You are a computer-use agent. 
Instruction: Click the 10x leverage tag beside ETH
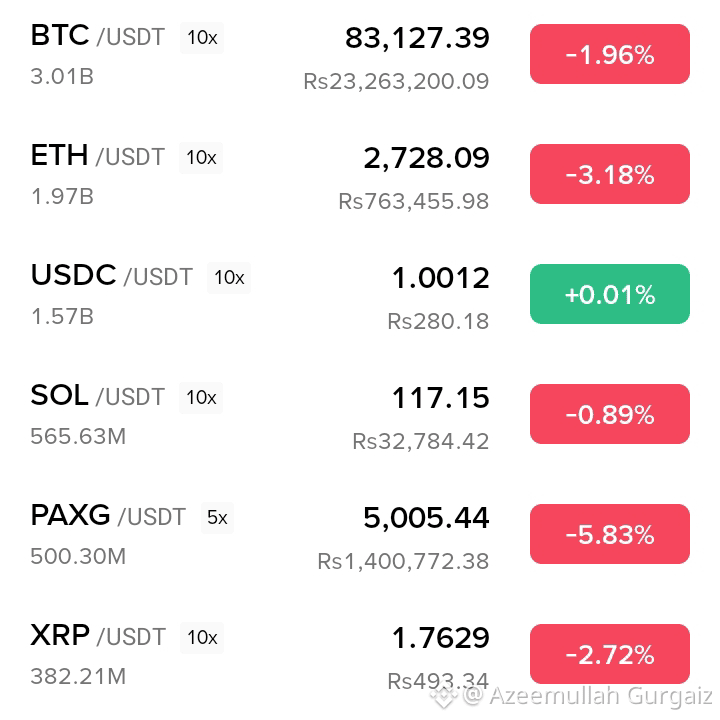201,158
